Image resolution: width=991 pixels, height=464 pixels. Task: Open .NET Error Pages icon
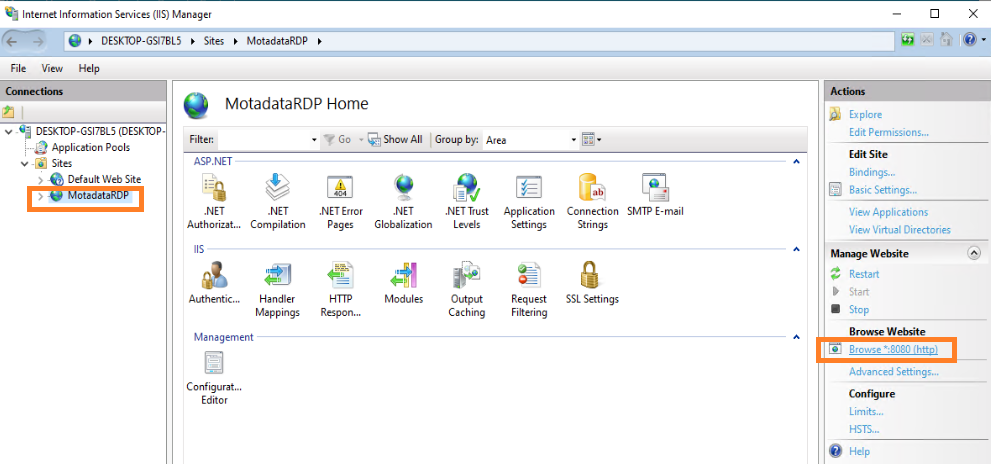point(340,186)
